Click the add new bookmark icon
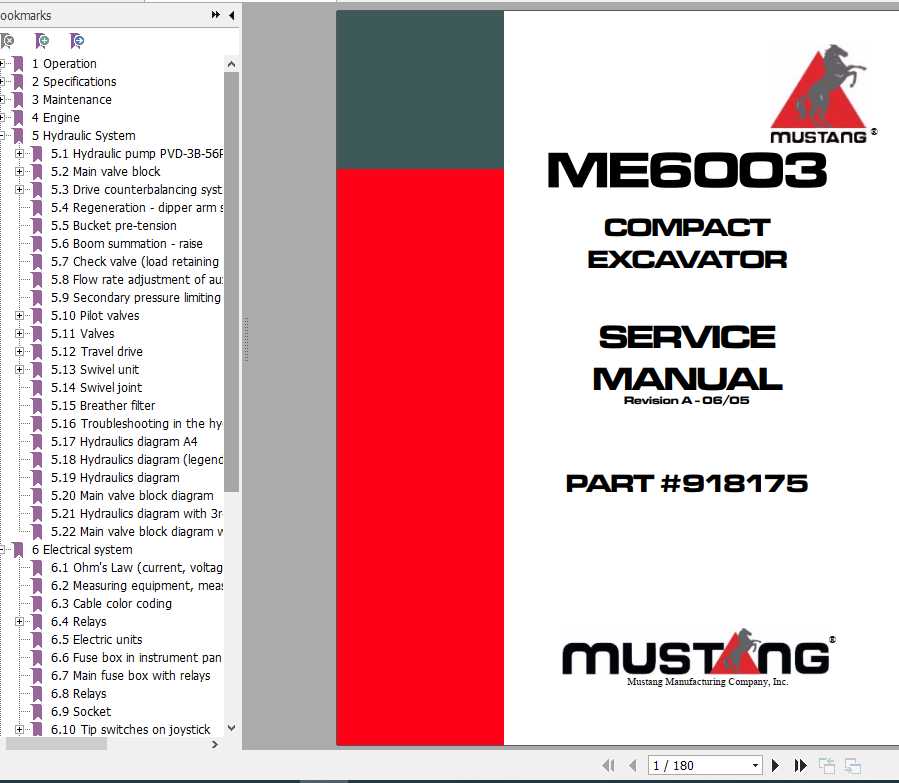 42,41
